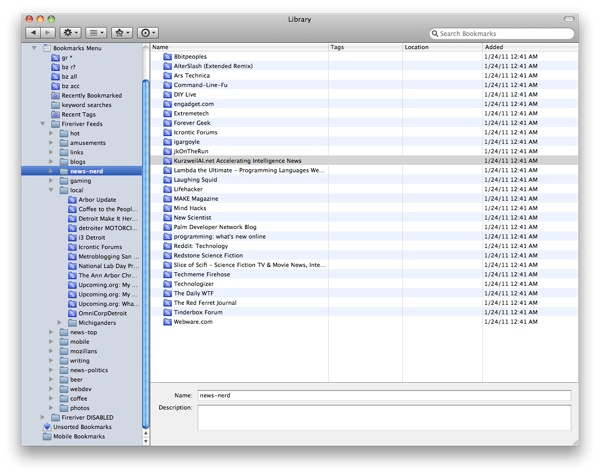Image resolution: width=600 pixels, height=475 pixels.
Task: Click the sidebar scroll up arrow
Action: [x=145, y=433]
